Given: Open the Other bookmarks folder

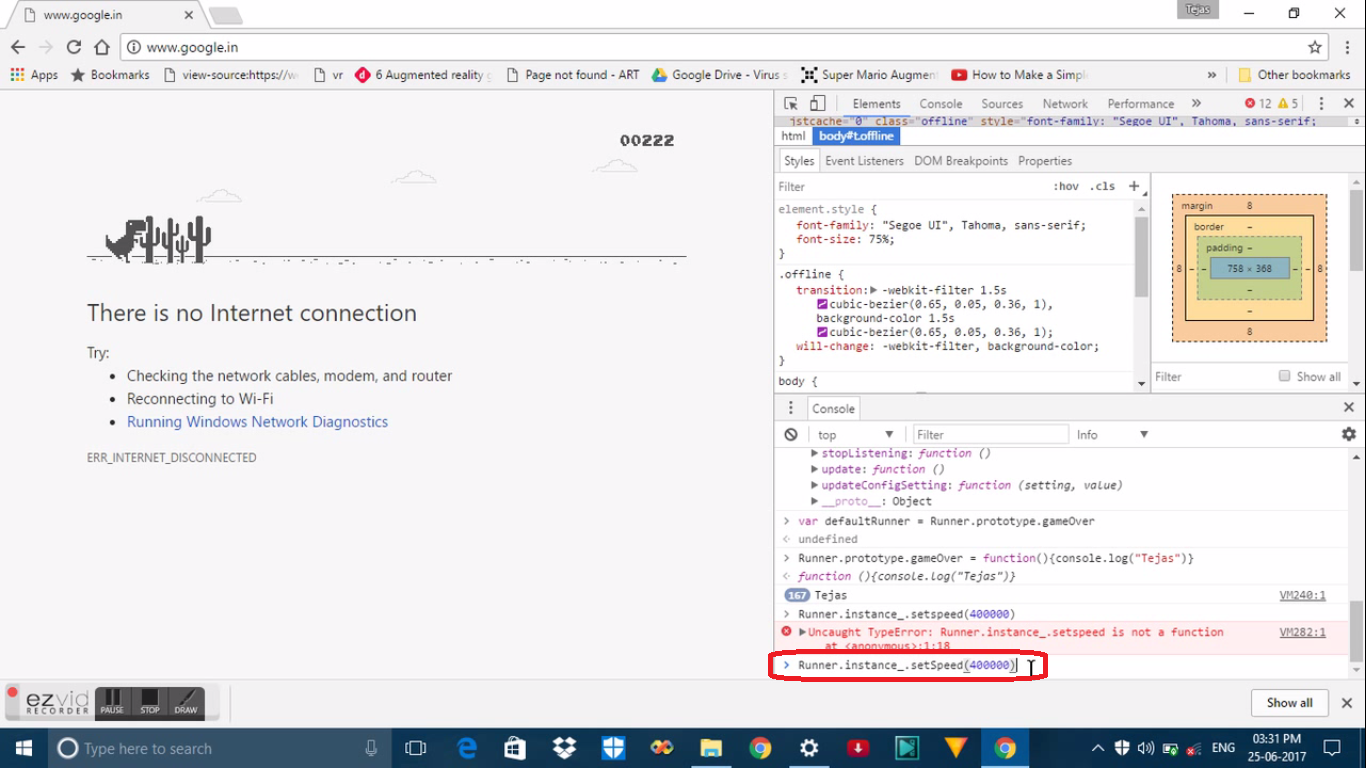Looking at the screenshot, I should click(1294, 75).
